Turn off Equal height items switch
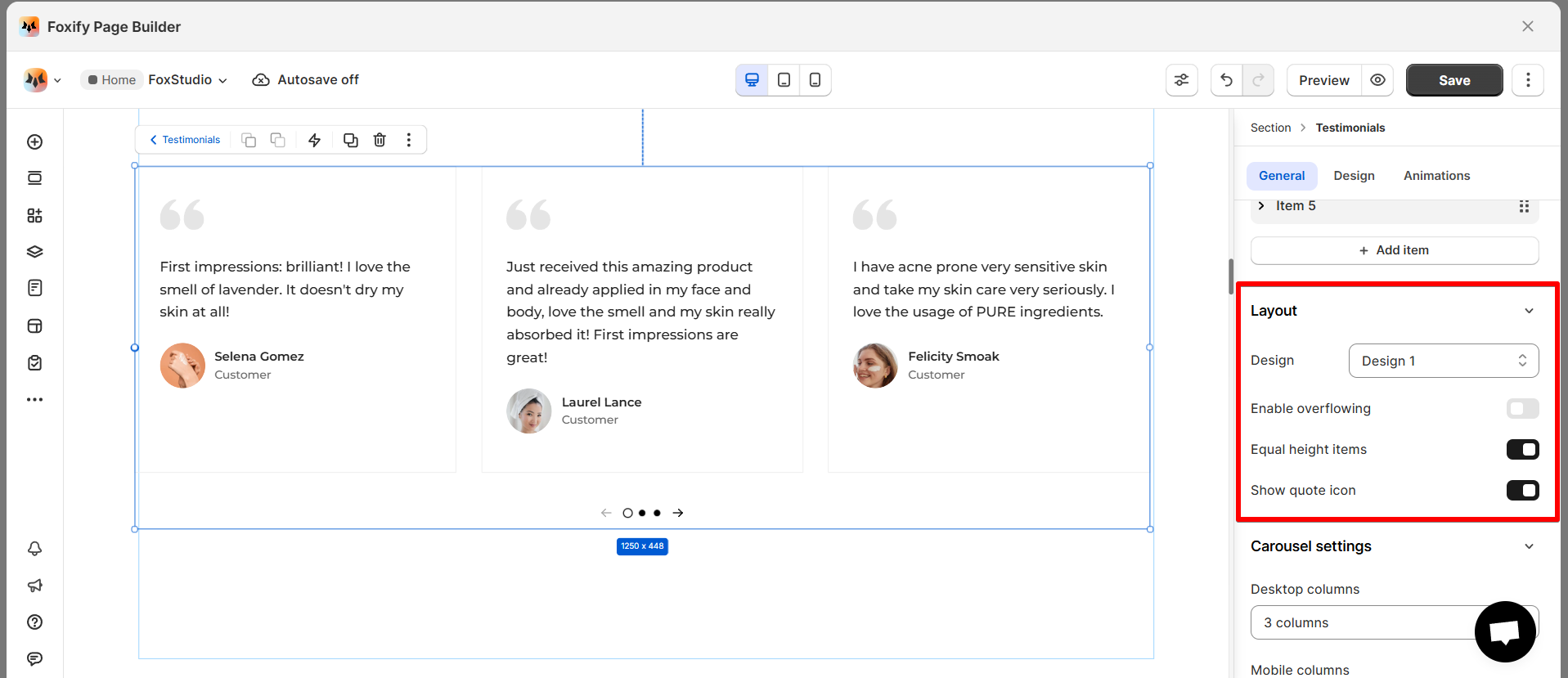1568x678 pixels. coord(1522,449)
